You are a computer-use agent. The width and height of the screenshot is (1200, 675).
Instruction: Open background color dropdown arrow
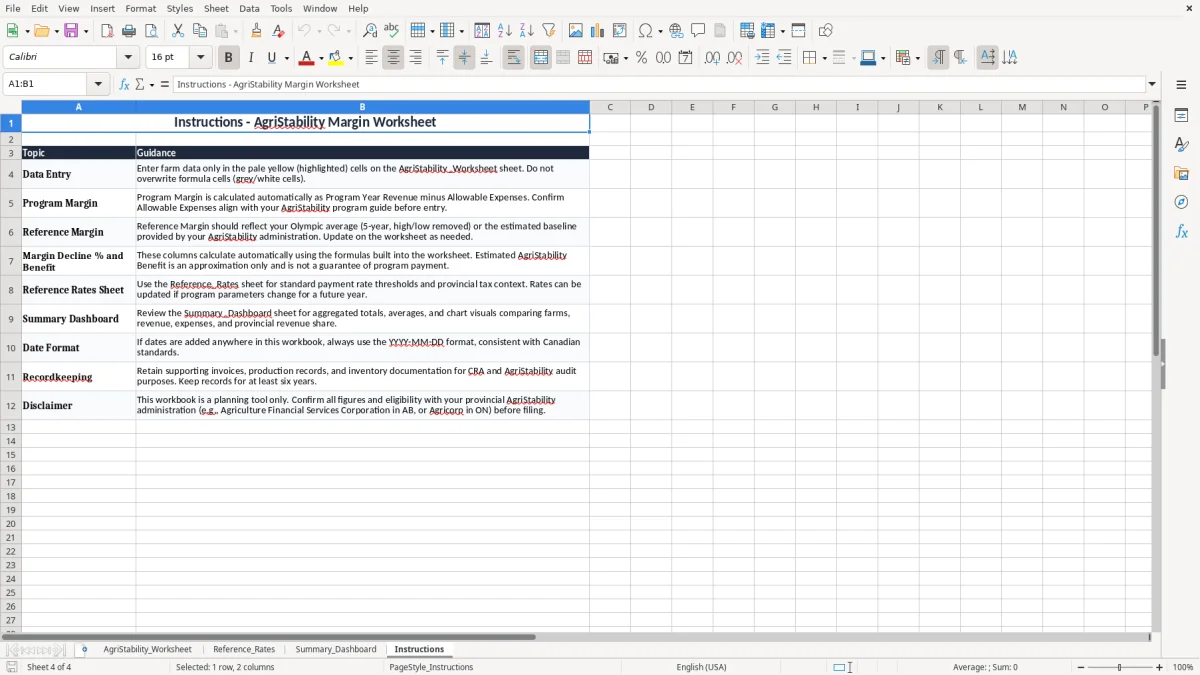coord(350,58)
